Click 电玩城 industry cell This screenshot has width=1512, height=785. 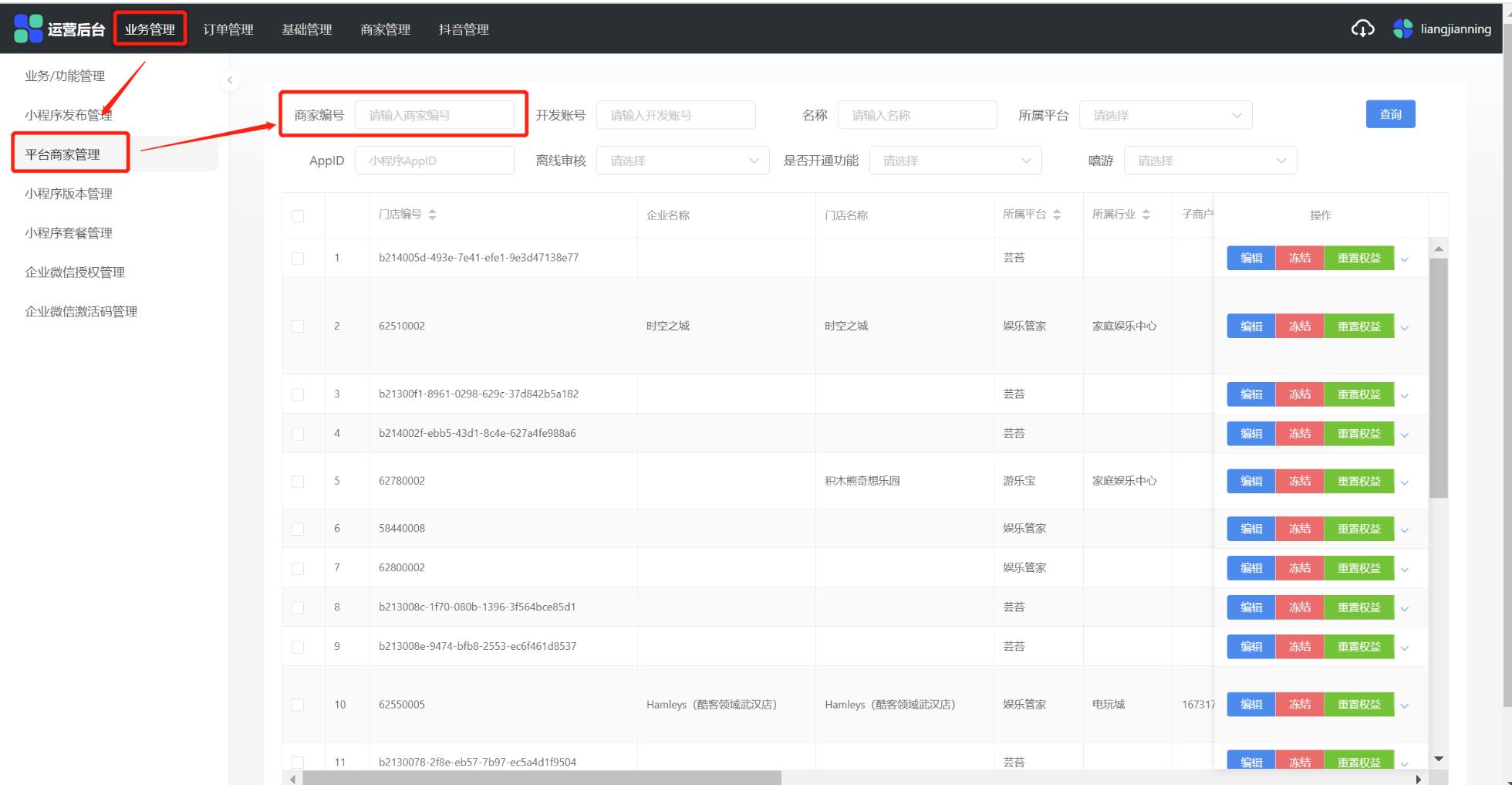pyautogui.click(x=1109, y=705)
